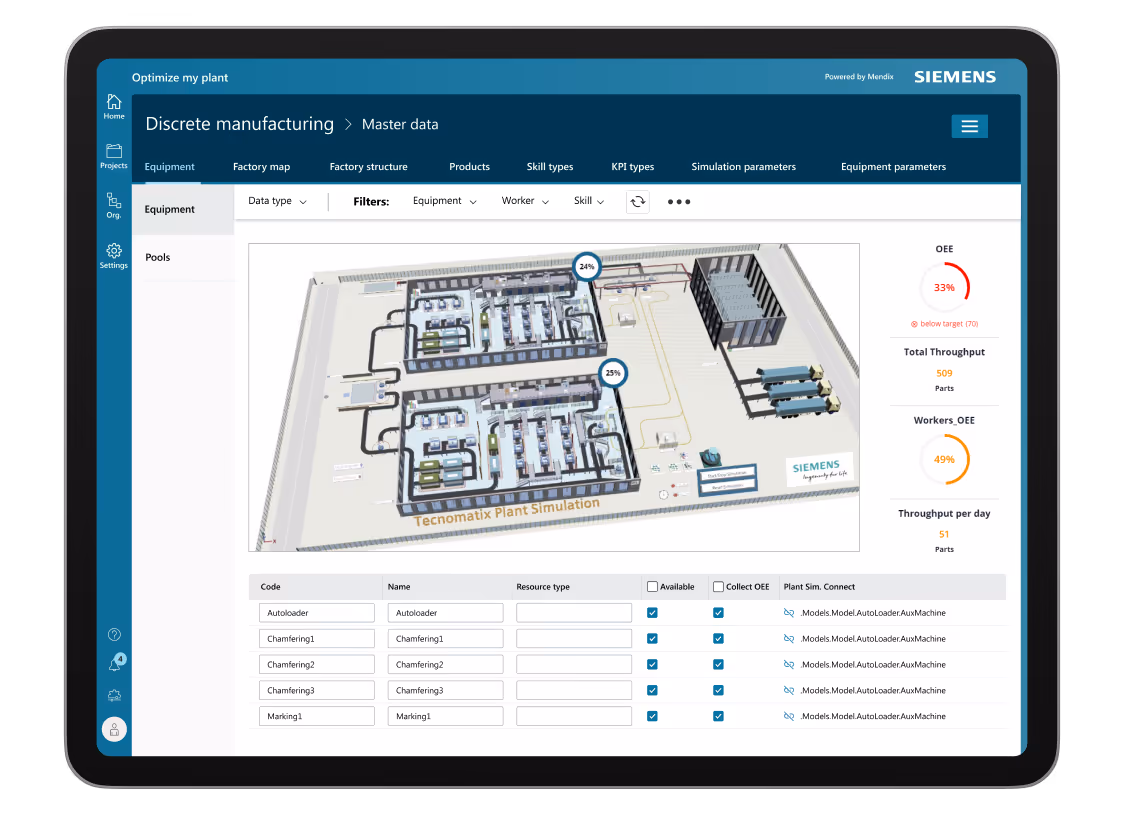
Task: Toggle the Collect OEE header checkbox
Action: tap(718, 587)
